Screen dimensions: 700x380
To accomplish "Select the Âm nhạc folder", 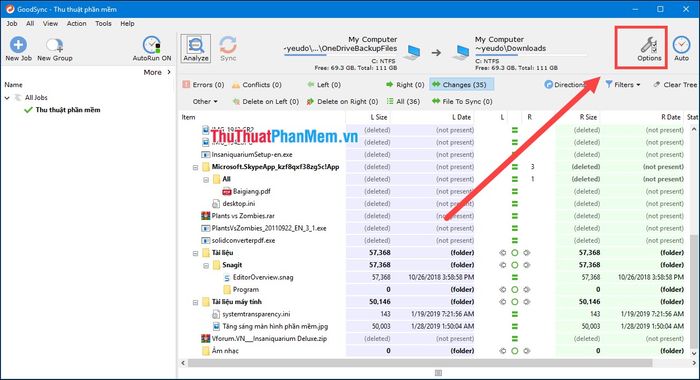I will (x=225, y=351).
